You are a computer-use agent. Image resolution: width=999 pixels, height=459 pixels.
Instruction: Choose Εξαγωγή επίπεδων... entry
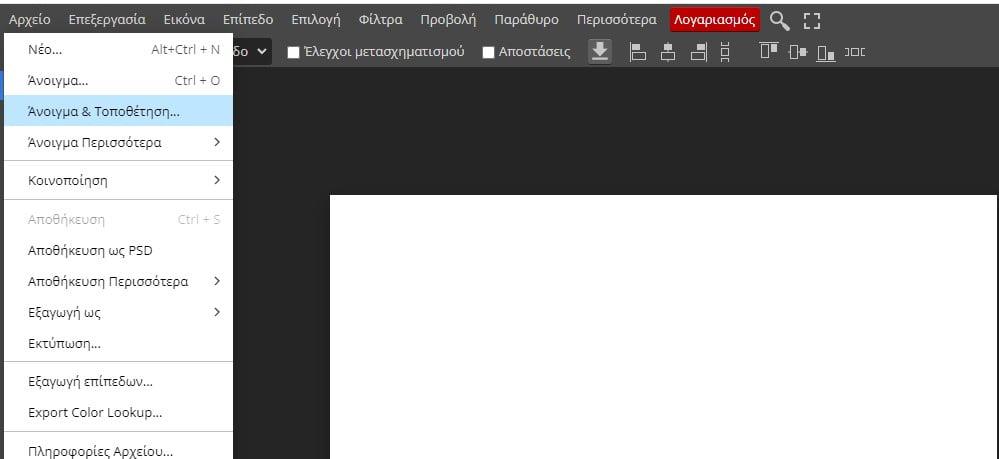tap(119, 382)
